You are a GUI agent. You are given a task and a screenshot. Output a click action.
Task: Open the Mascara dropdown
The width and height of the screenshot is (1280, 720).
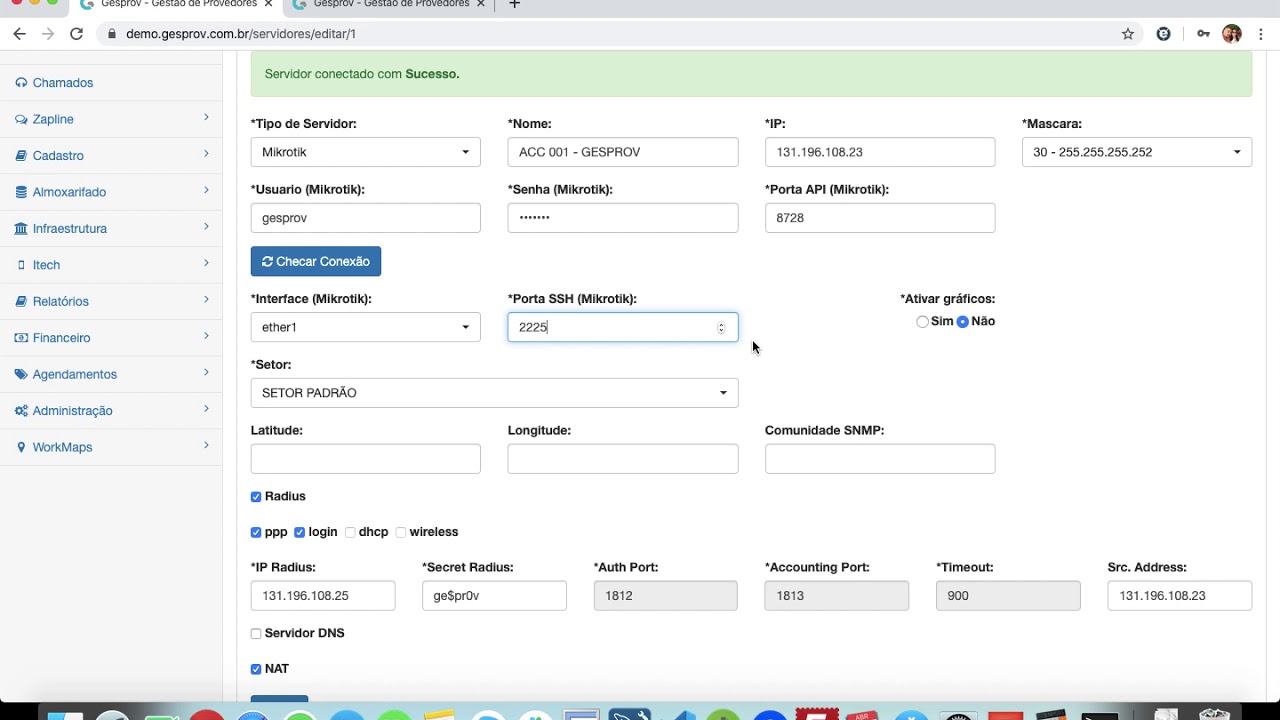[1137, 152]
